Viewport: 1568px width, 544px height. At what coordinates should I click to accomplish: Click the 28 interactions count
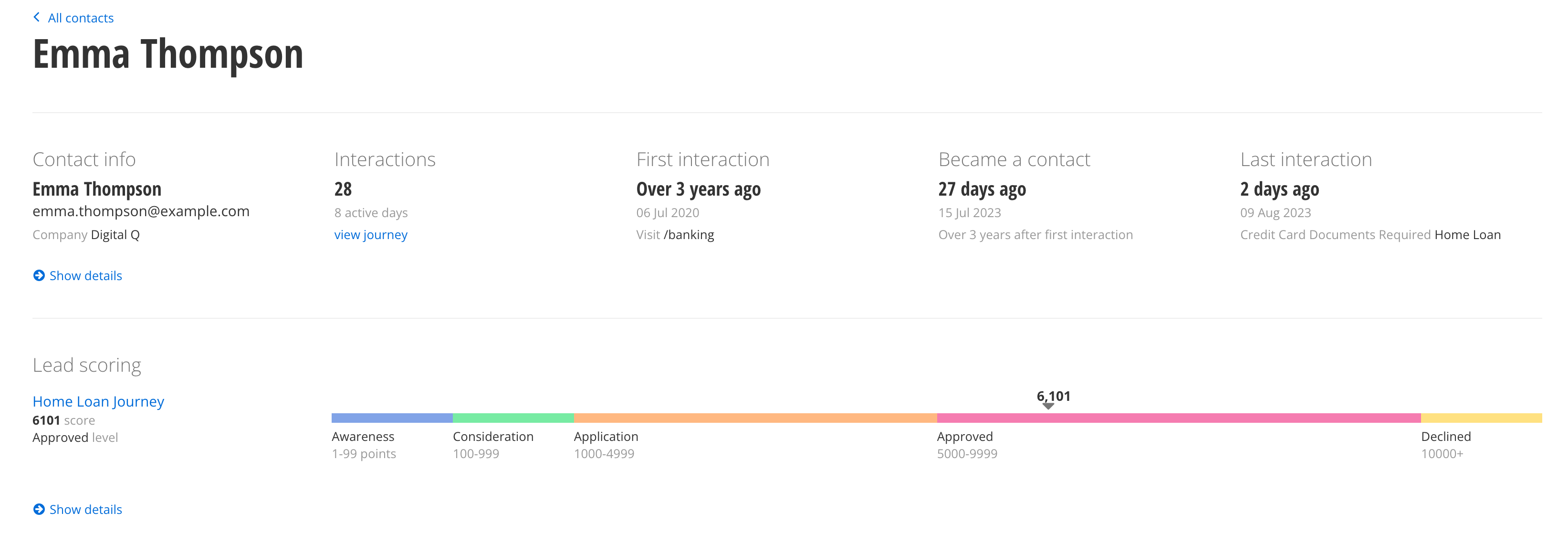(343, 189)
